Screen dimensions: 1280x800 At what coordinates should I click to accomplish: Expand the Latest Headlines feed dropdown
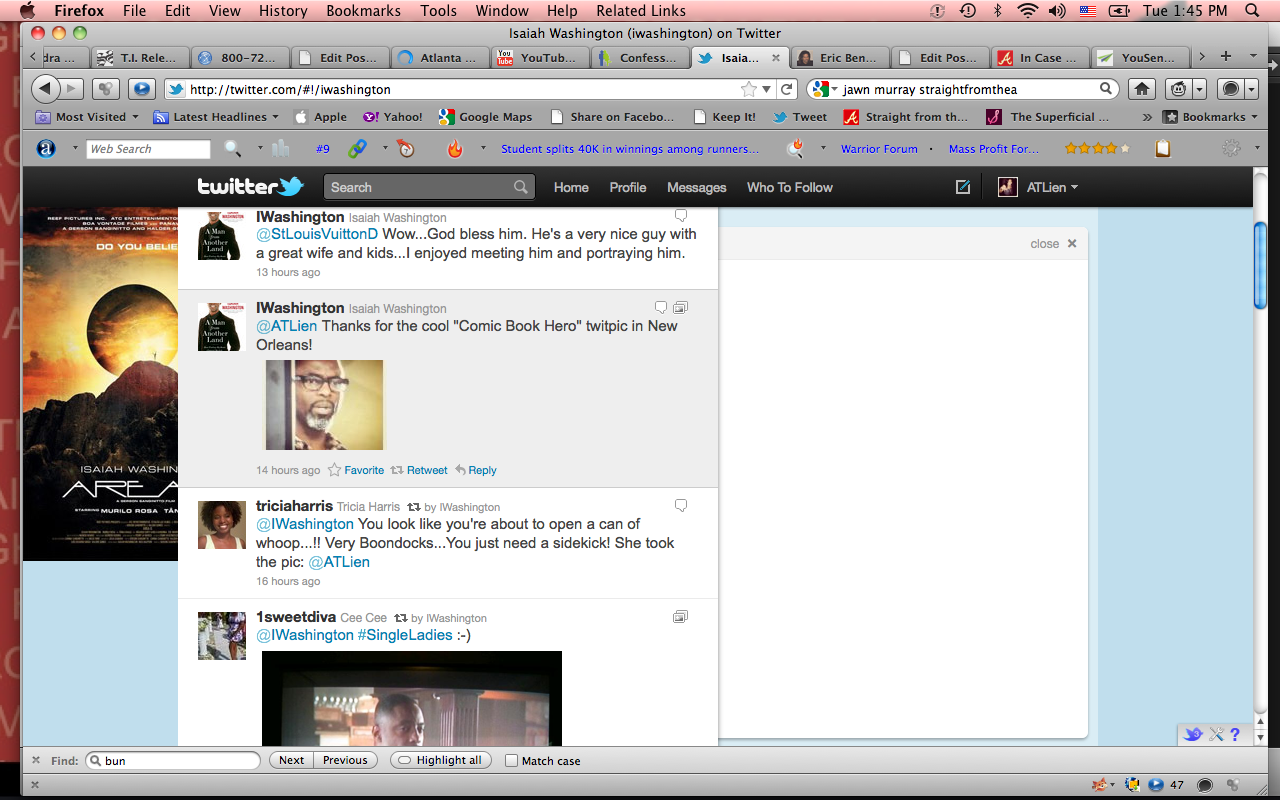pyautogui.click(x=217, y=117)
